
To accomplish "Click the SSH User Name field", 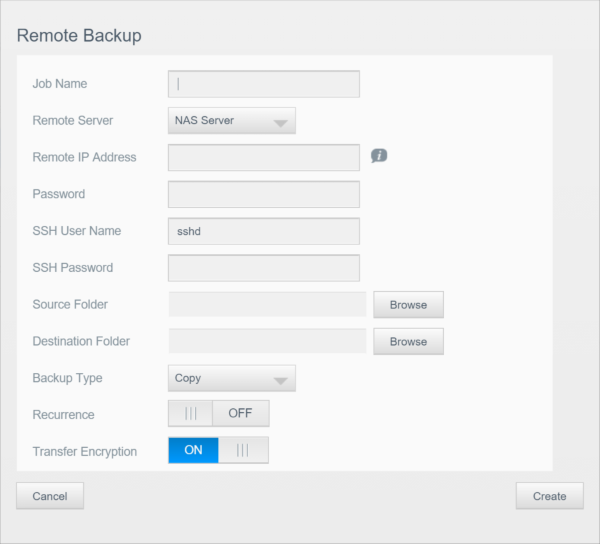I will pos(263,231).
